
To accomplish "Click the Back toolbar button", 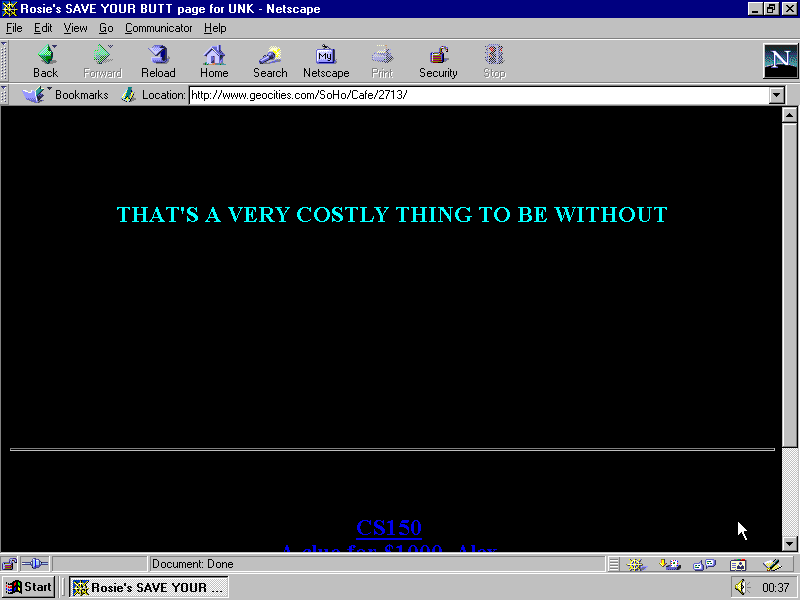I will (45, 61).
